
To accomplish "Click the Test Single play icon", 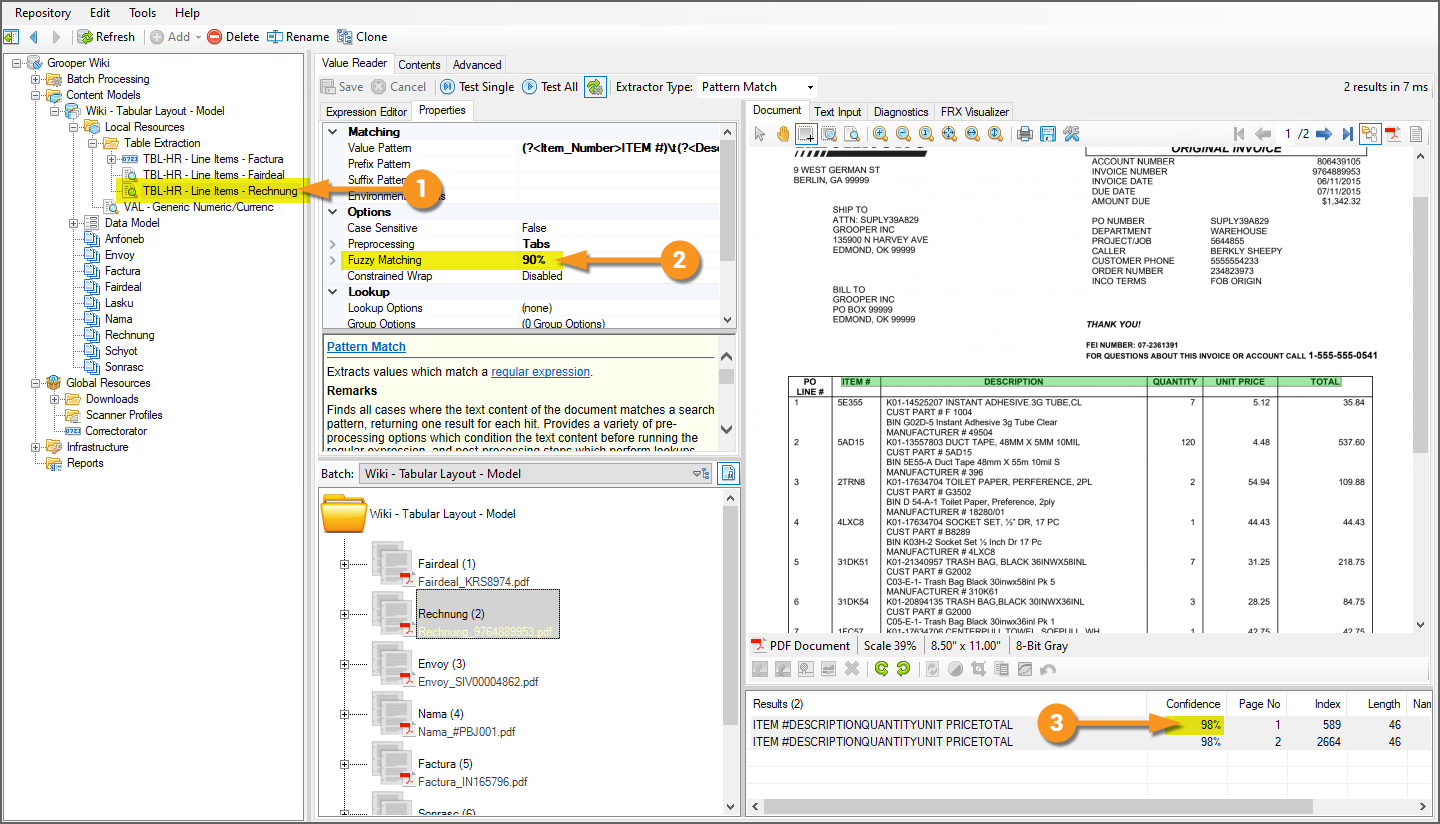I will pyautogui.click(x=447, y=87).
